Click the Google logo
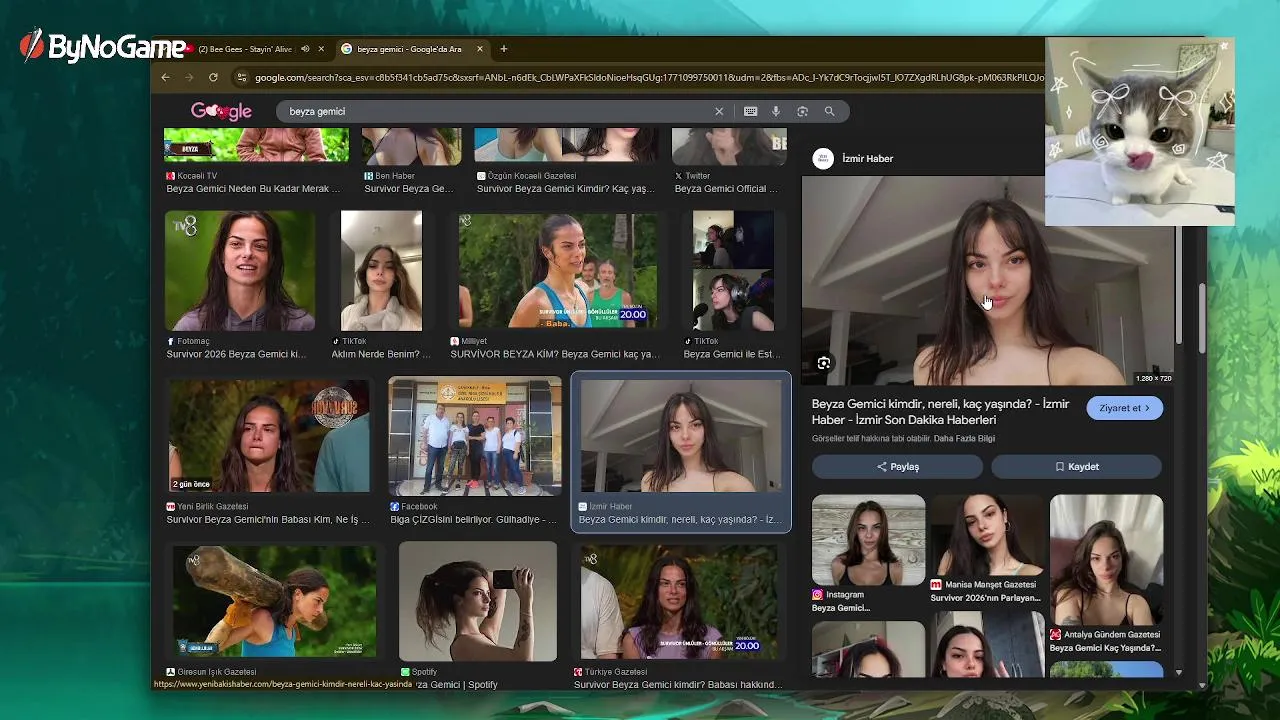1280x720 pixels. [x=221, y=111]
